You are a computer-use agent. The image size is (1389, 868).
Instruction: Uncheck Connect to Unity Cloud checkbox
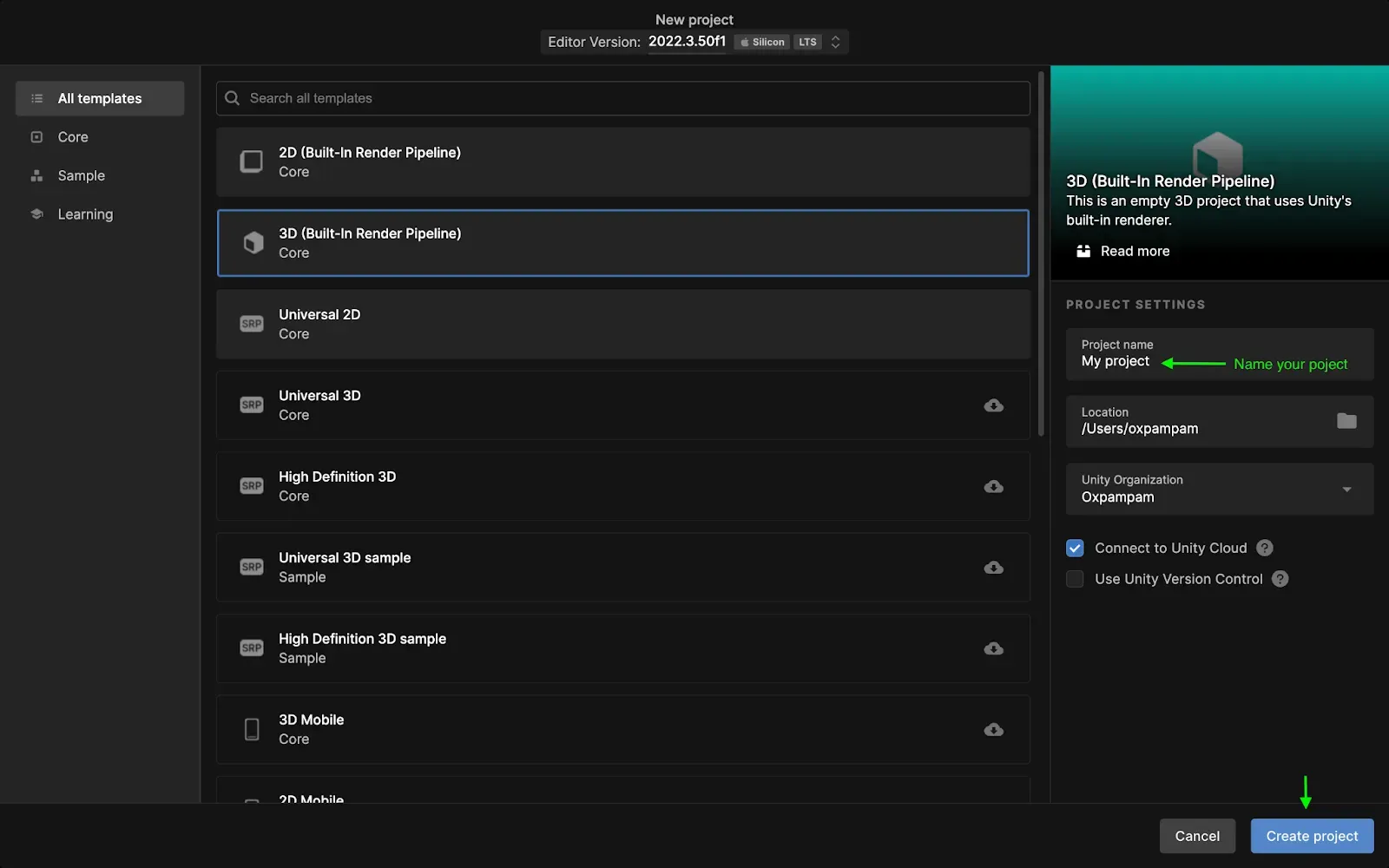tap(1075, 548)
